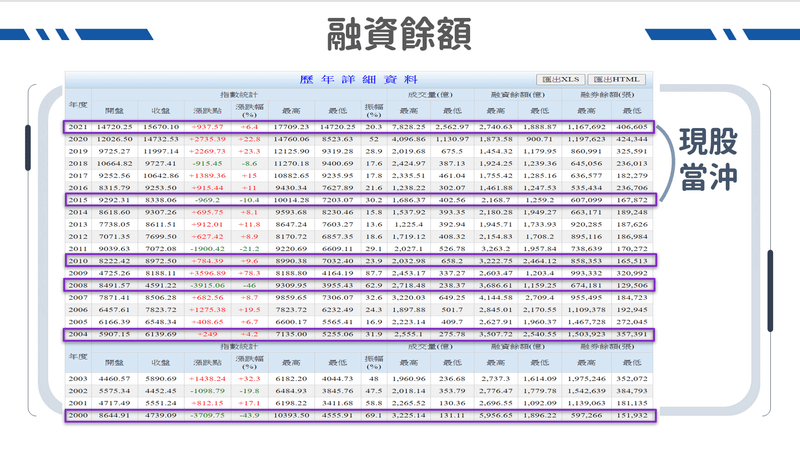The height and width of the screenshot is (452, 800).
Task: Click the 匯出HTML export button
Action: point(616,79)
